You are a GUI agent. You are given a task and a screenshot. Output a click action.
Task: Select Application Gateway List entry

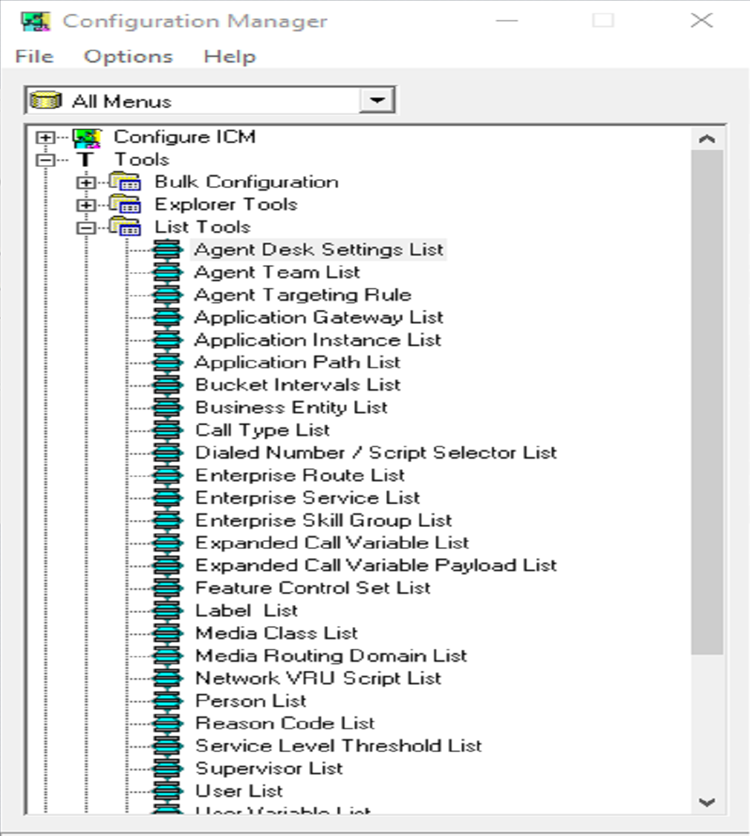319,317
